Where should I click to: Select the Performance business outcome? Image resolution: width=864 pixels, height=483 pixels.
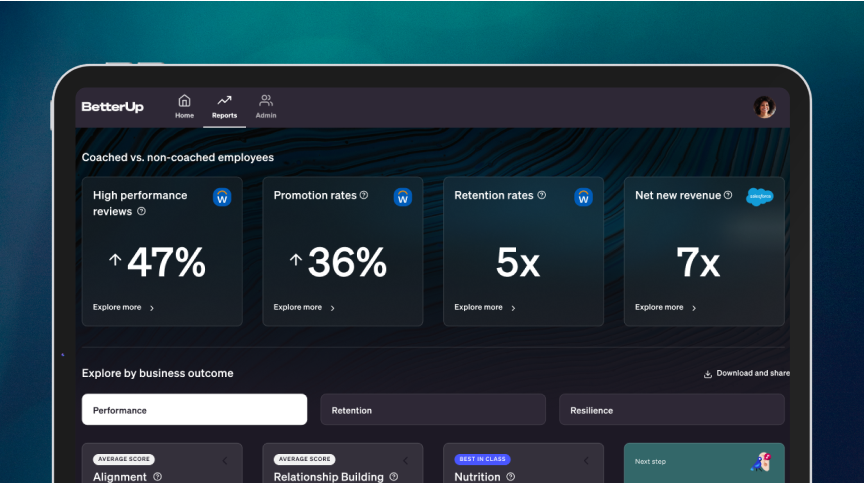coord(194,410)
